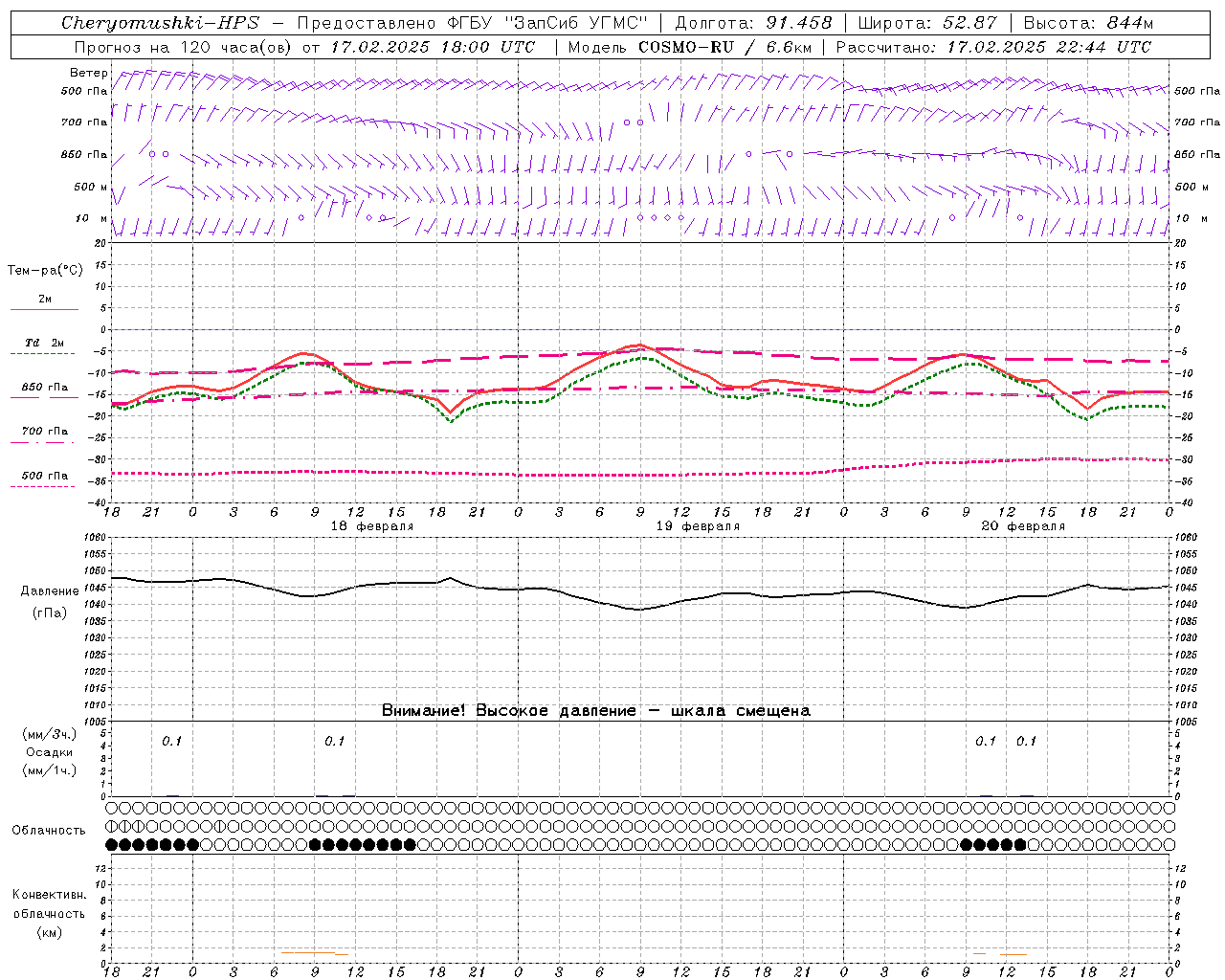Click the '18 февраля' date label
Screen dimensions: 1225x980
coord(372,526)
